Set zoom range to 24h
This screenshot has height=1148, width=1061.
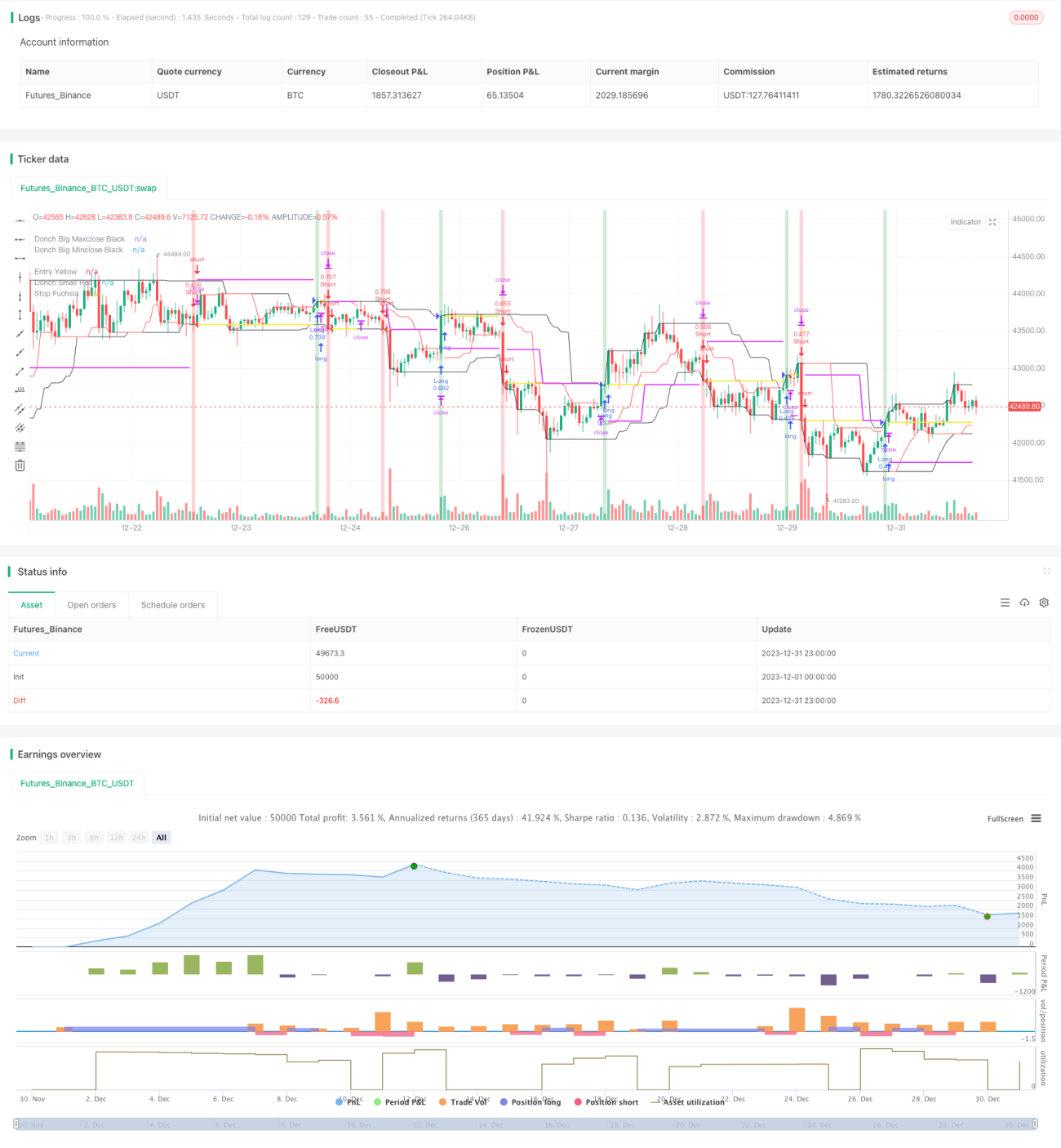139,838
